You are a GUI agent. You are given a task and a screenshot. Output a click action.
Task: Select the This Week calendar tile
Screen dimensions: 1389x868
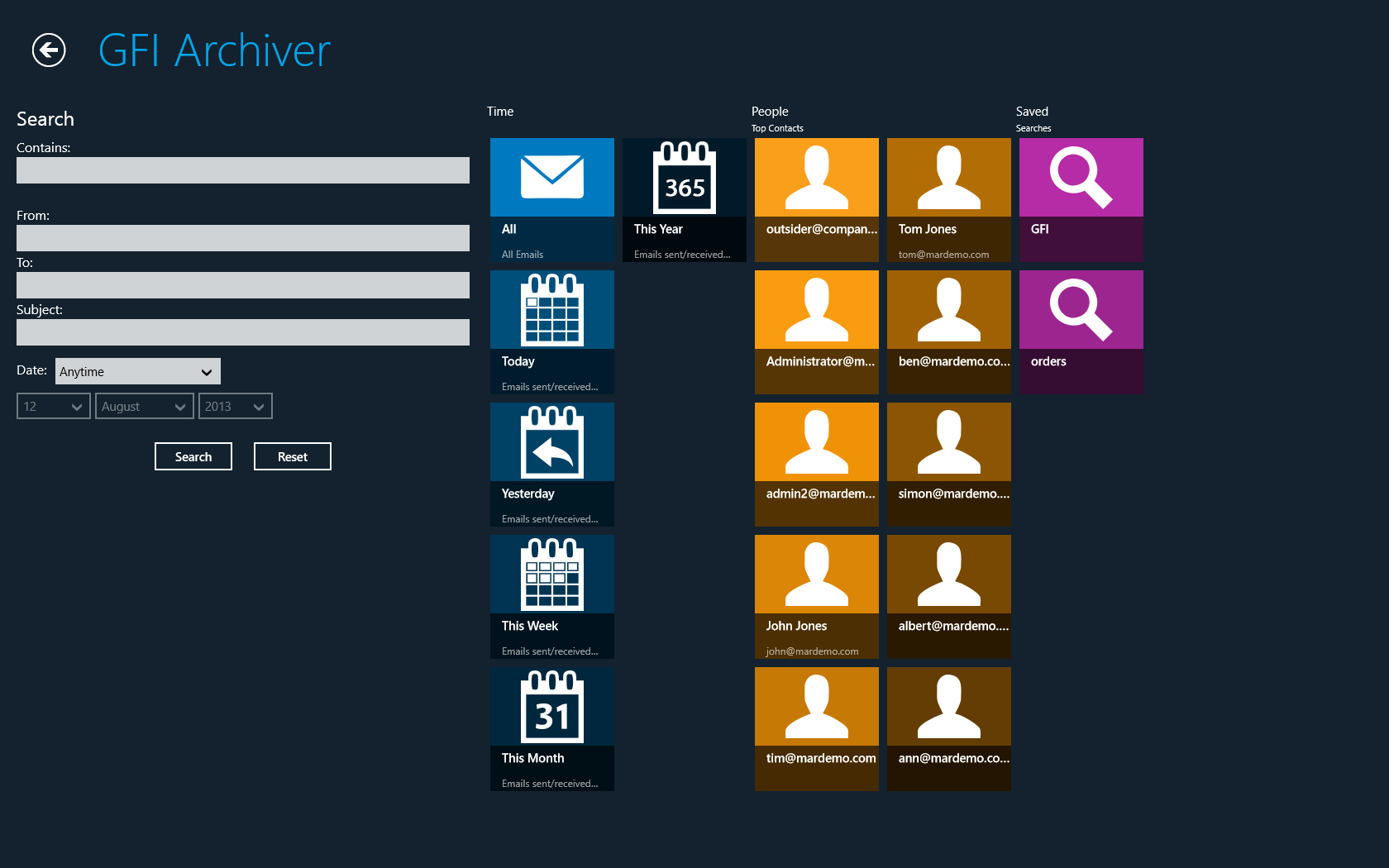pyautogui.click(x=551, y=596)
